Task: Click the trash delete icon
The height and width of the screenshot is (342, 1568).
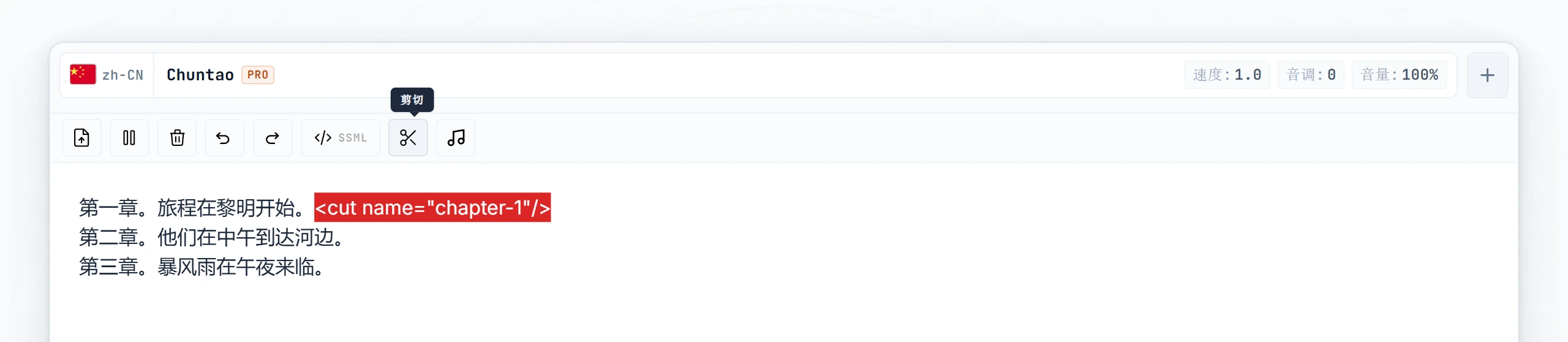Action: click(x=177, y=138)
